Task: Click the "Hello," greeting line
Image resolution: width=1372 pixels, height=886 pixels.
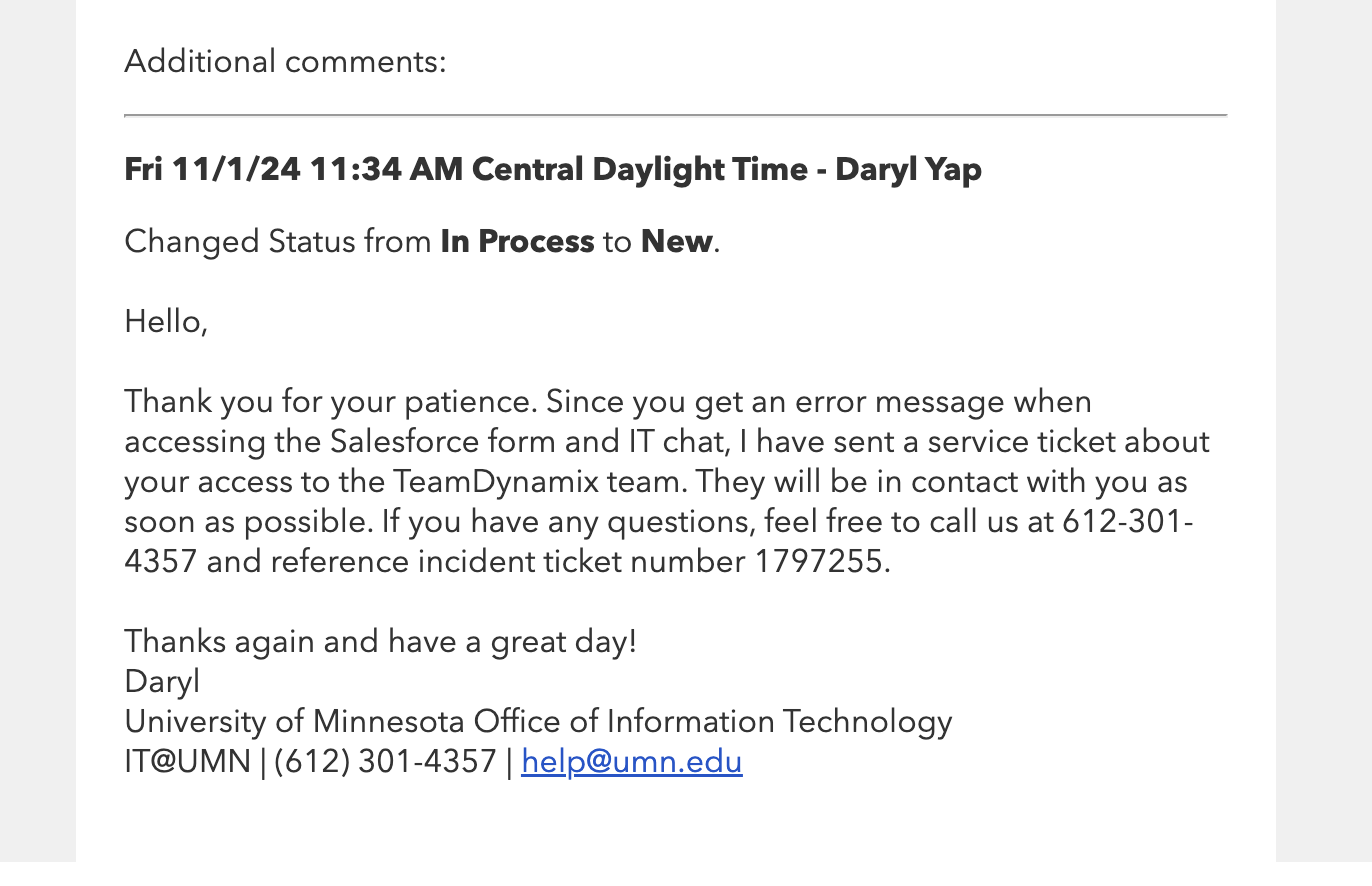Action: (166, 322)
